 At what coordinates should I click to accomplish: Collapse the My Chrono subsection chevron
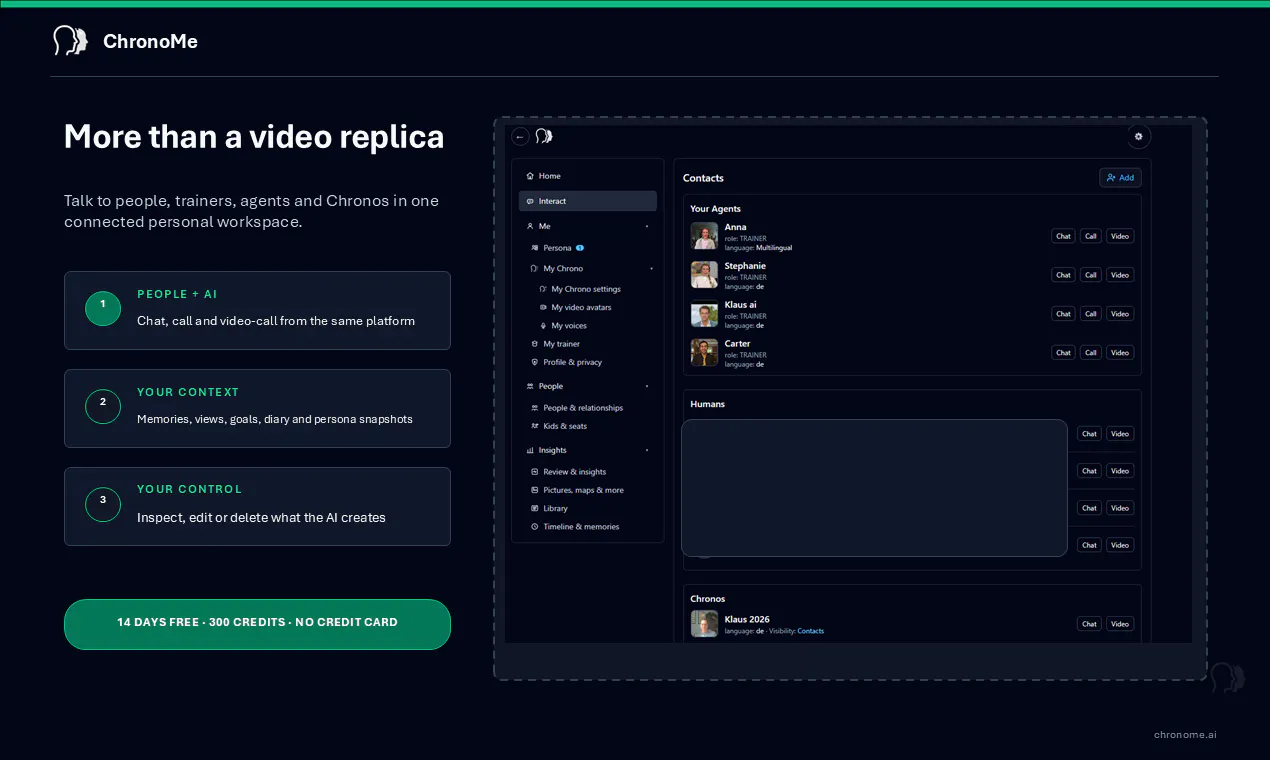click(651, 268)
